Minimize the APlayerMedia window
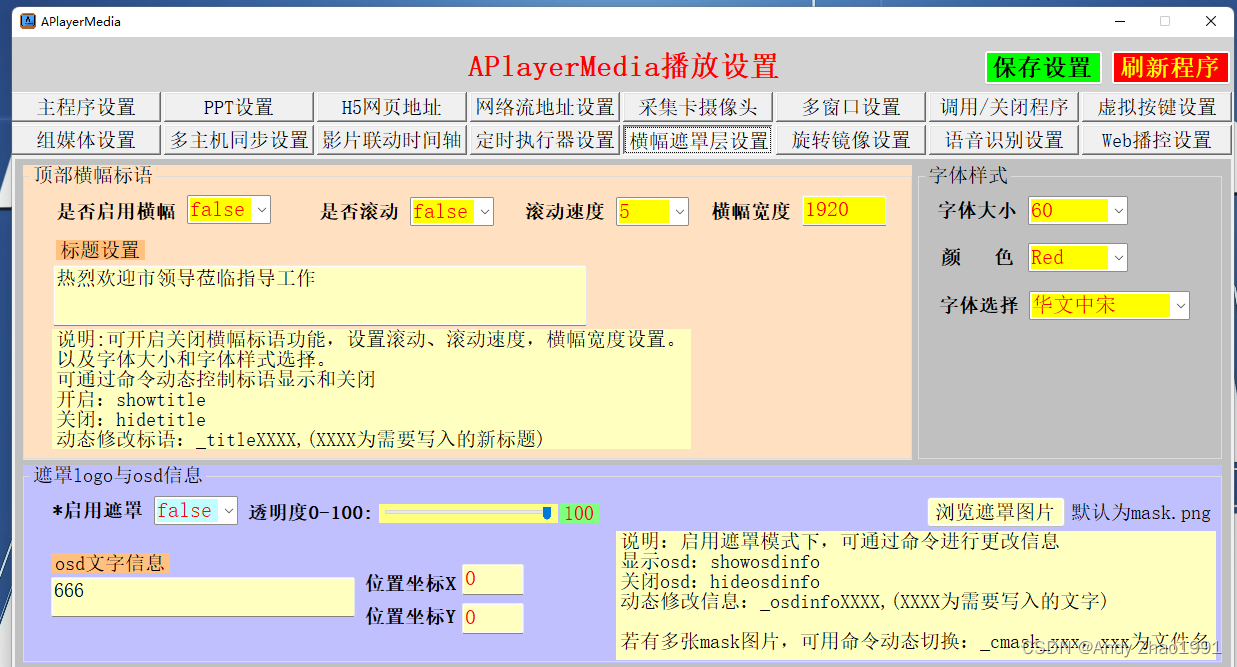 click(1118, 21)
